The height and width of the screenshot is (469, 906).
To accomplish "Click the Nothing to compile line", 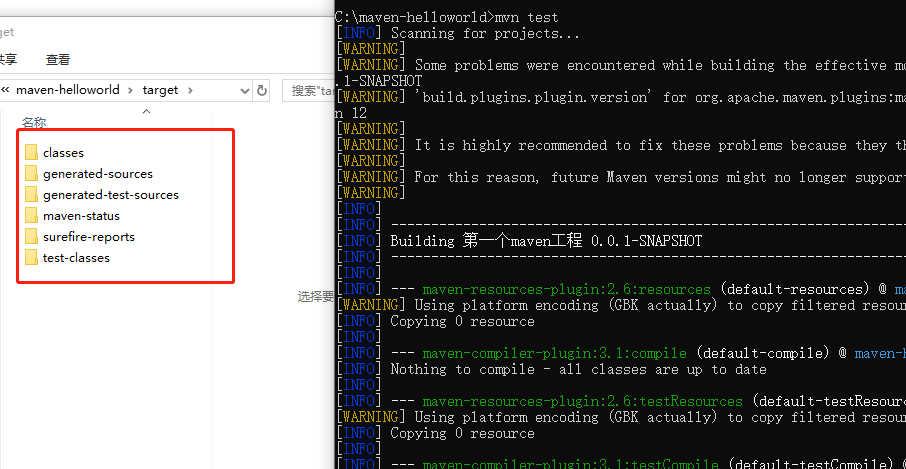I will click(551, 369).
